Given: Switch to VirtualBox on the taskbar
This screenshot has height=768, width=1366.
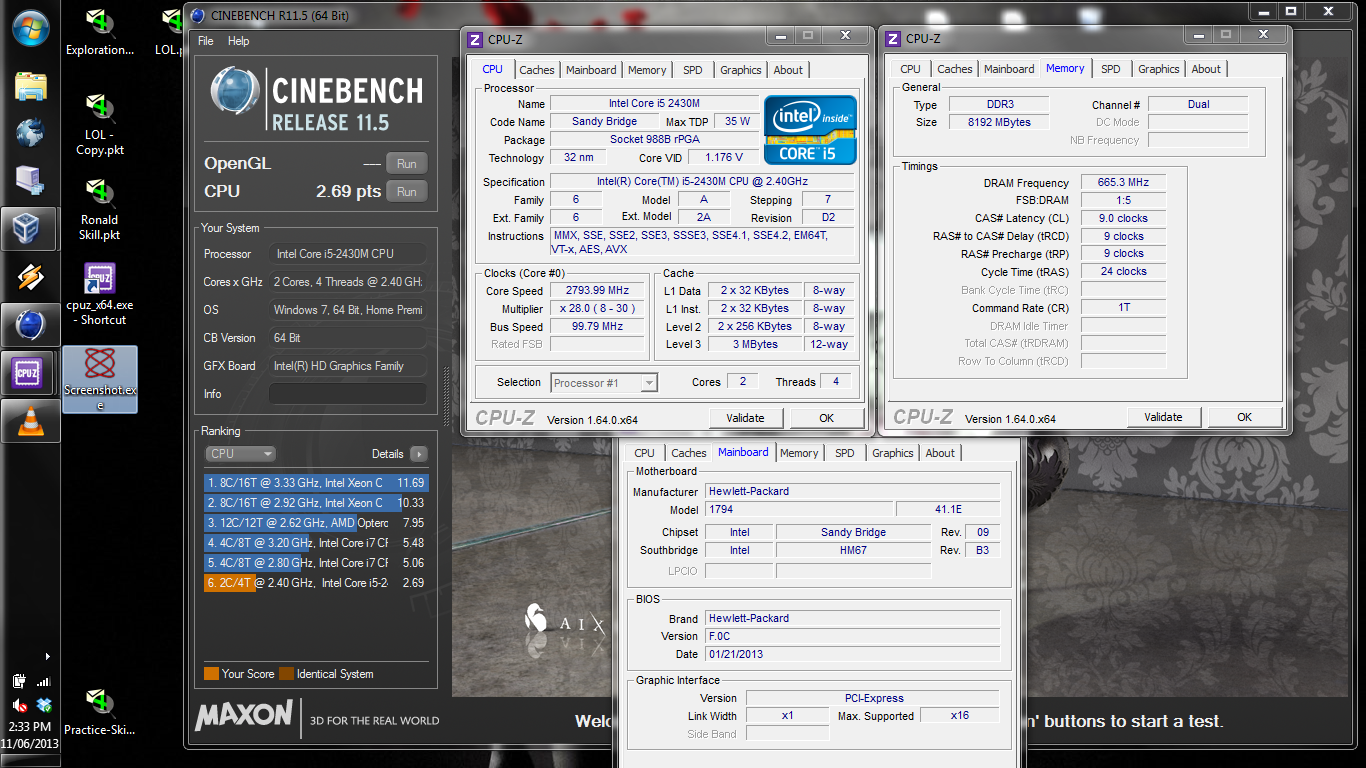Looking at the screenshot, I should (30, 229).
